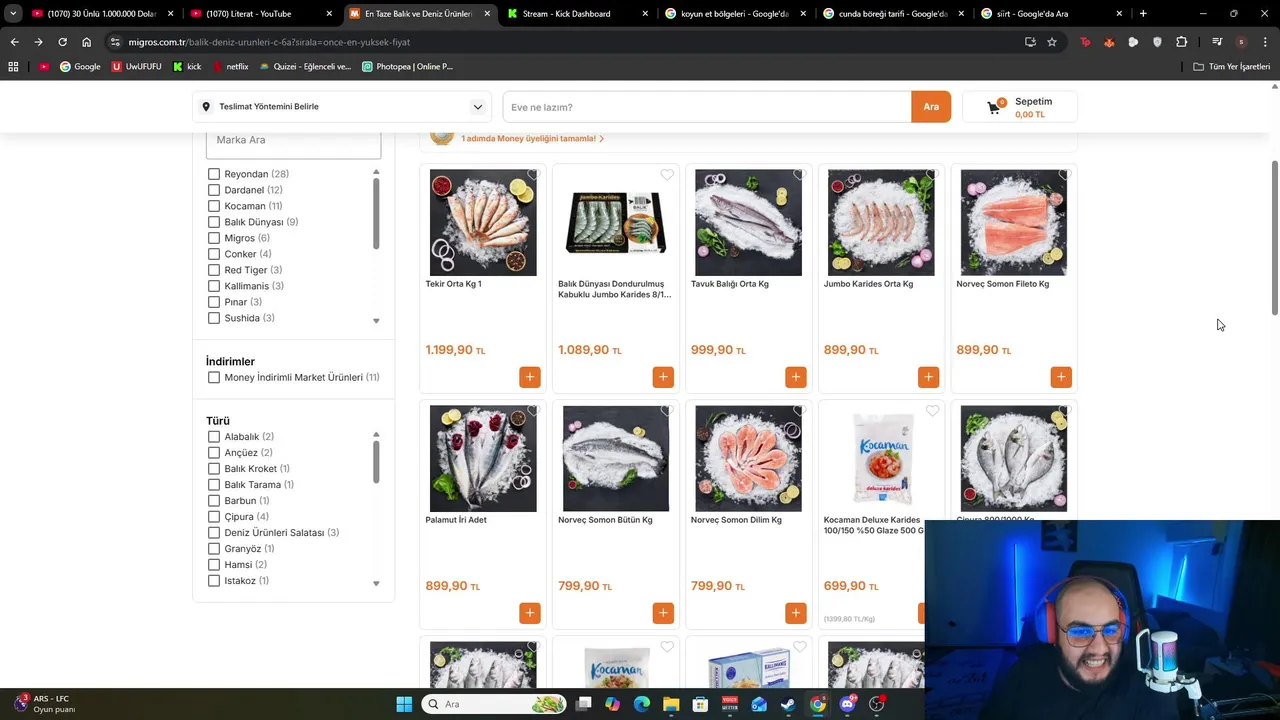Click the browser address bar URL

268,42
